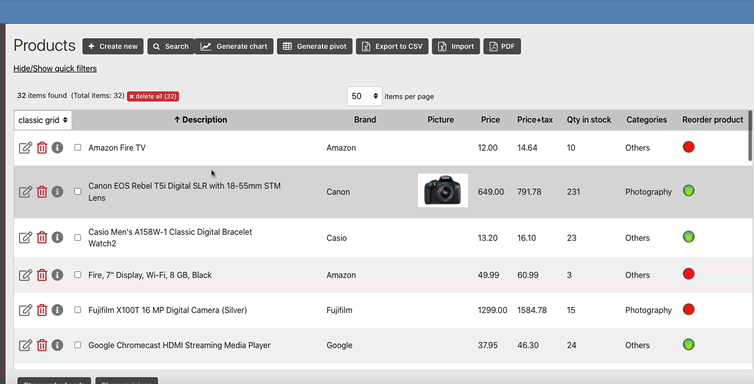The image size is (754, 384).
Task: Click the red delete all (32) button
Action: (x=153, y=96)
